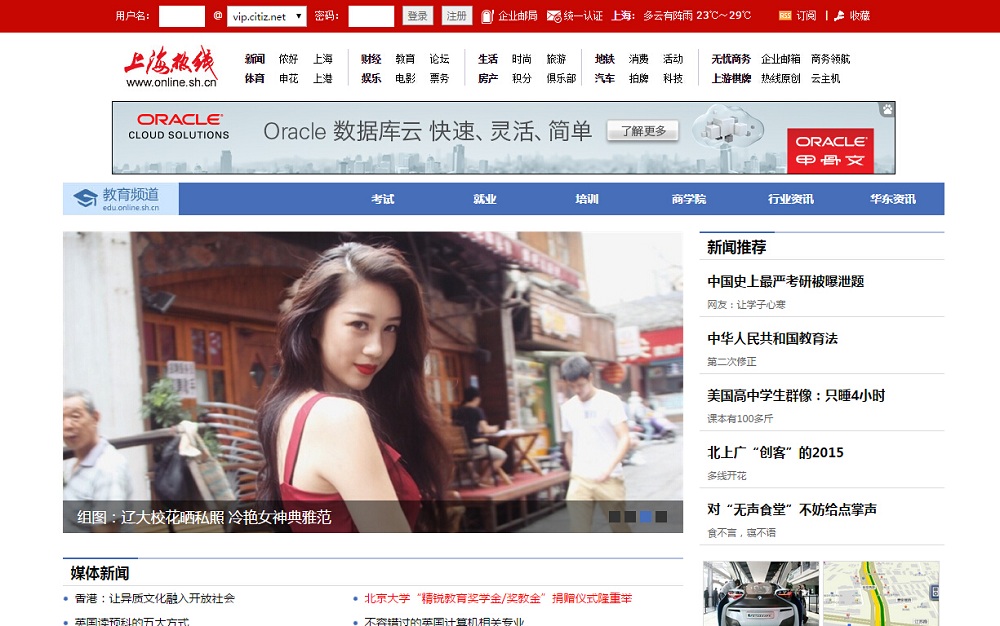1000x626 pixels.
Task: Open the 考试 tab in education nav
Action: [383, 199]
